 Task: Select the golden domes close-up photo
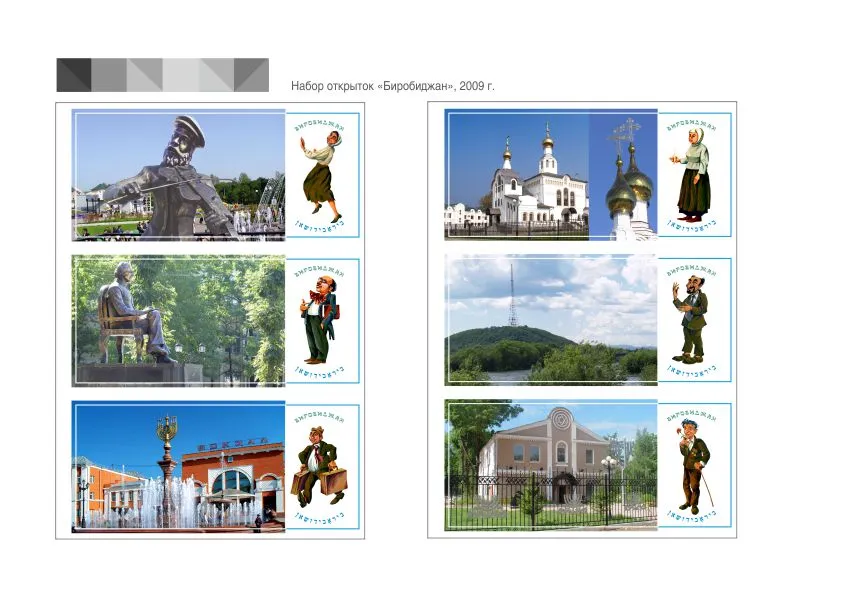pos(623,175)
